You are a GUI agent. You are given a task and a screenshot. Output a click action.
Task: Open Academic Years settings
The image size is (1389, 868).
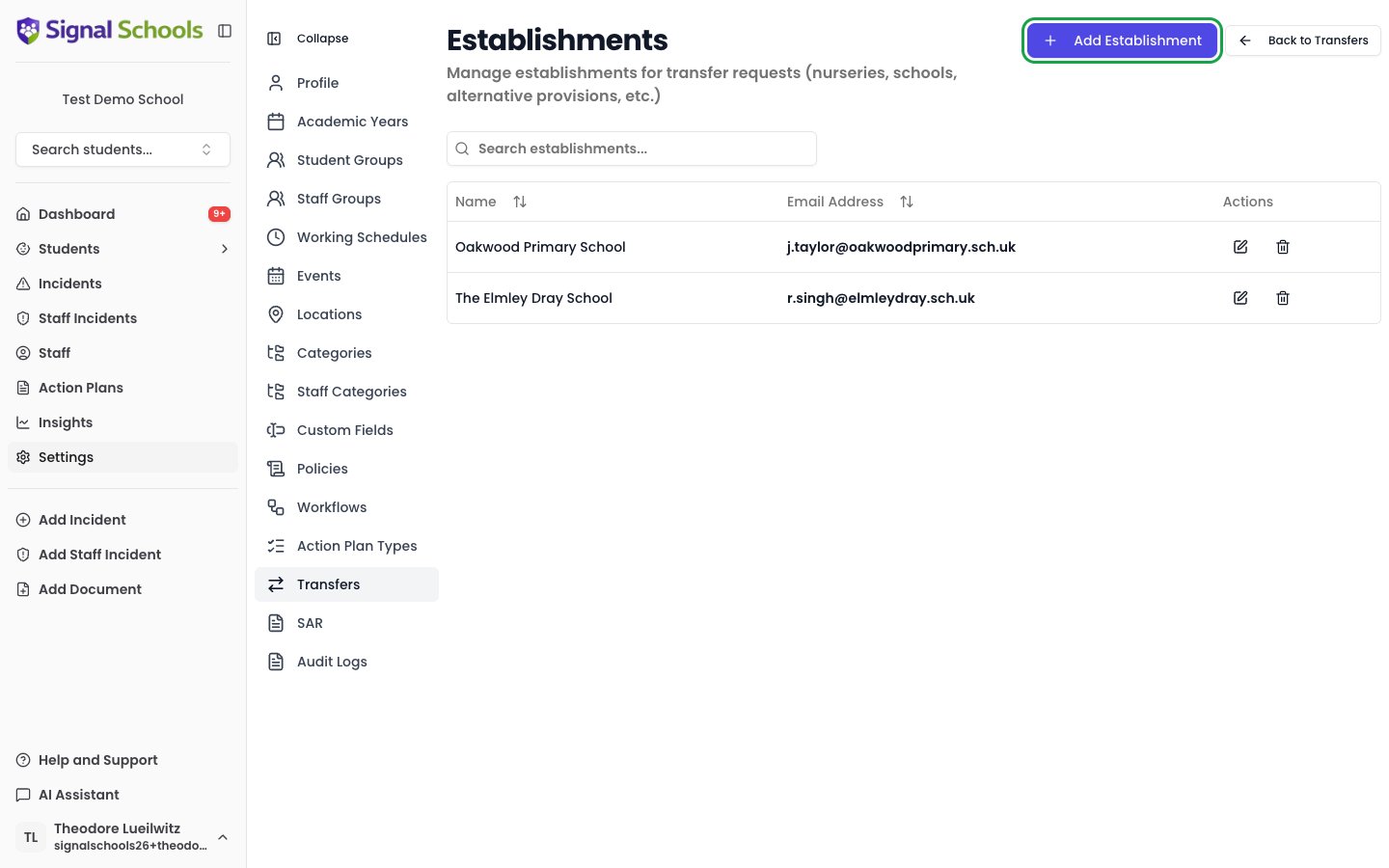point(346,122)
